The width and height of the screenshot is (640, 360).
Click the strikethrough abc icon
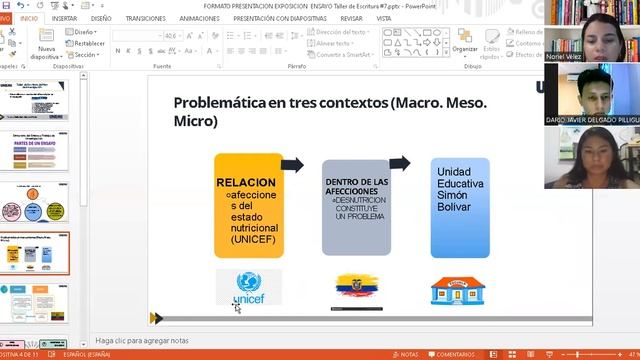pyautogui.click(x=162, y=51)
